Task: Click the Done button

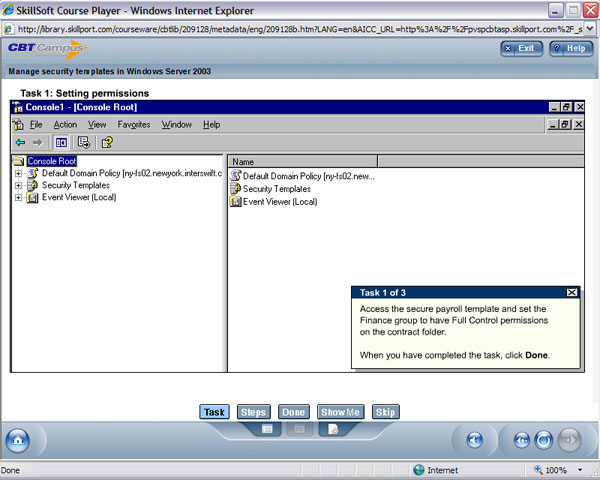Action: [293, 412]
